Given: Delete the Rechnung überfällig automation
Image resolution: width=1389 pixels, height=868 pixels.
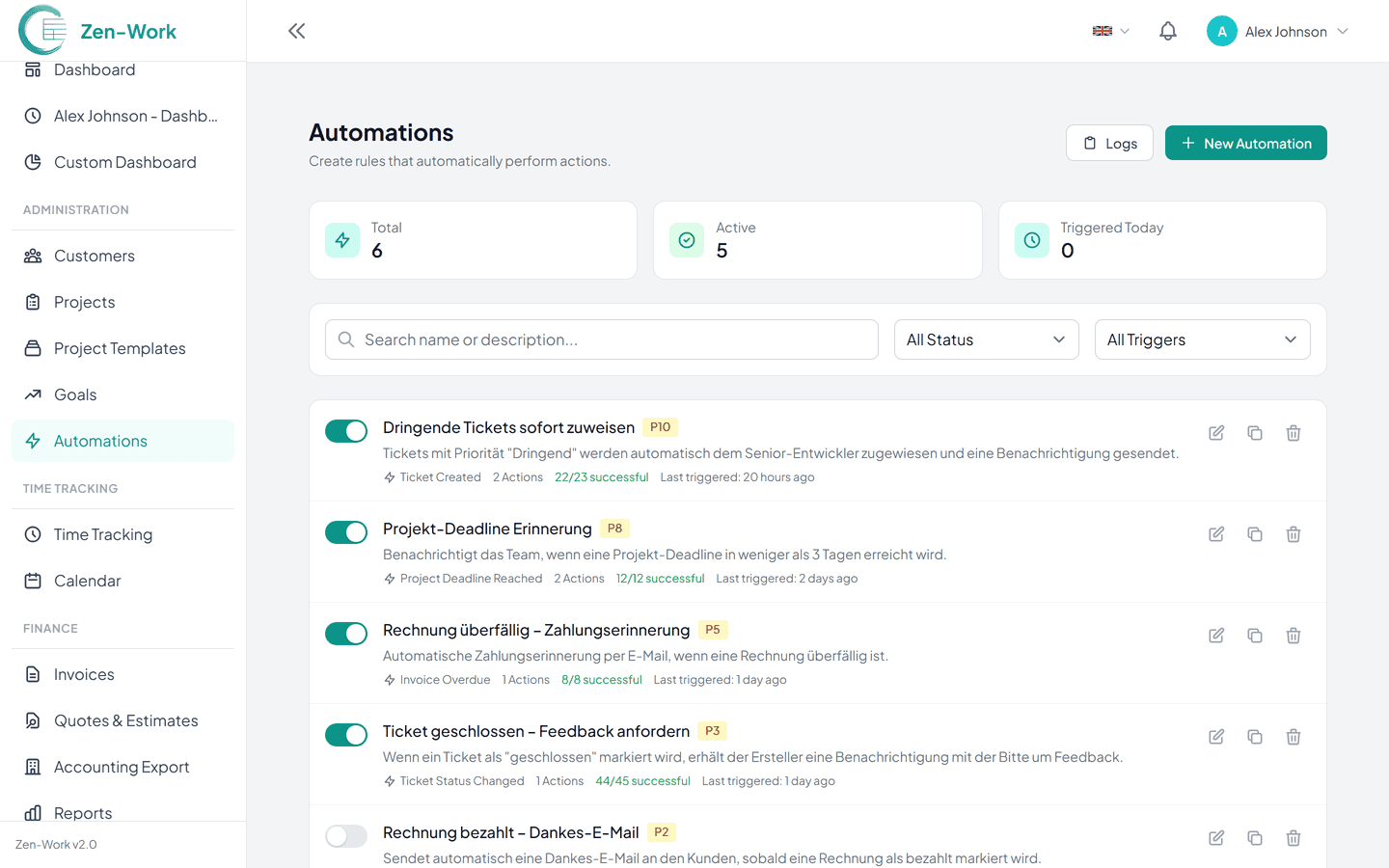Looking at the screenshot, I should pos(1294,635).
